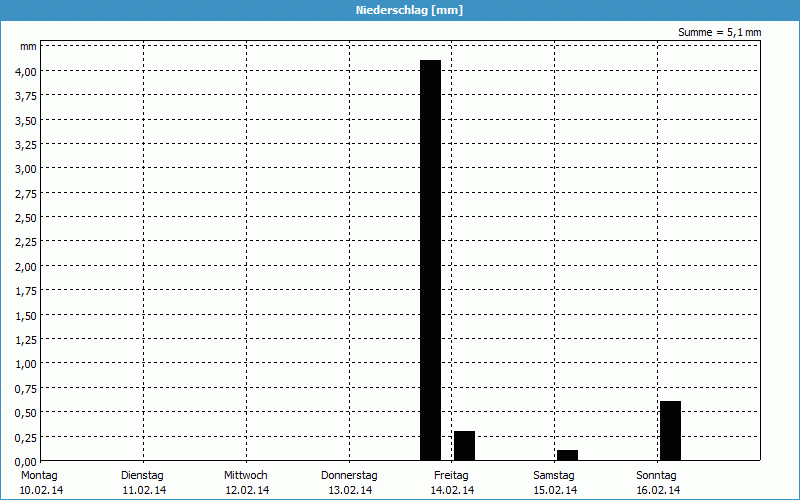The image size is (800, 500).
Task: Click the 3,75 y-axis value
Action: (x=26, y=96)
